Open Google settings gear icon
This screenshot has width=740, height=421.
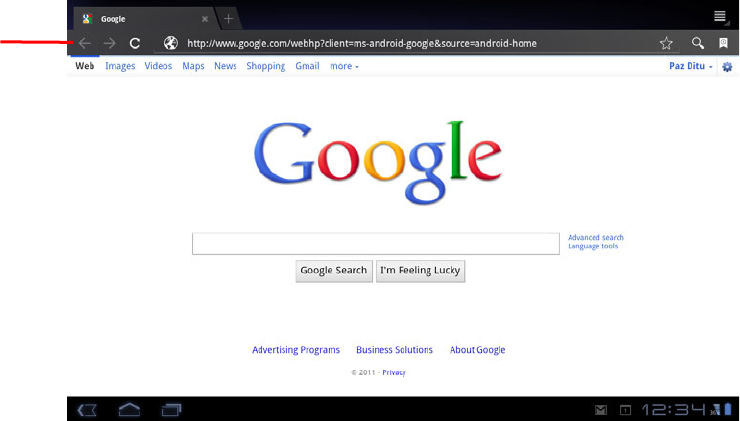pos(727,67)
